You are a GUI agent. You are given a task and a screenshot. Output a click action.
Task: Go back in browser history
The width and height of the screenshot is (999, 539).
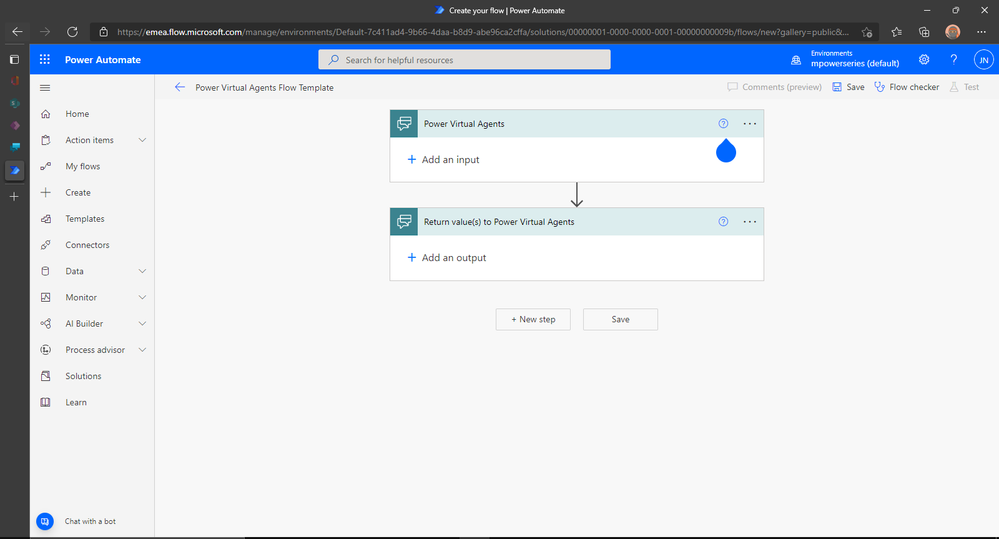(17, 32)
